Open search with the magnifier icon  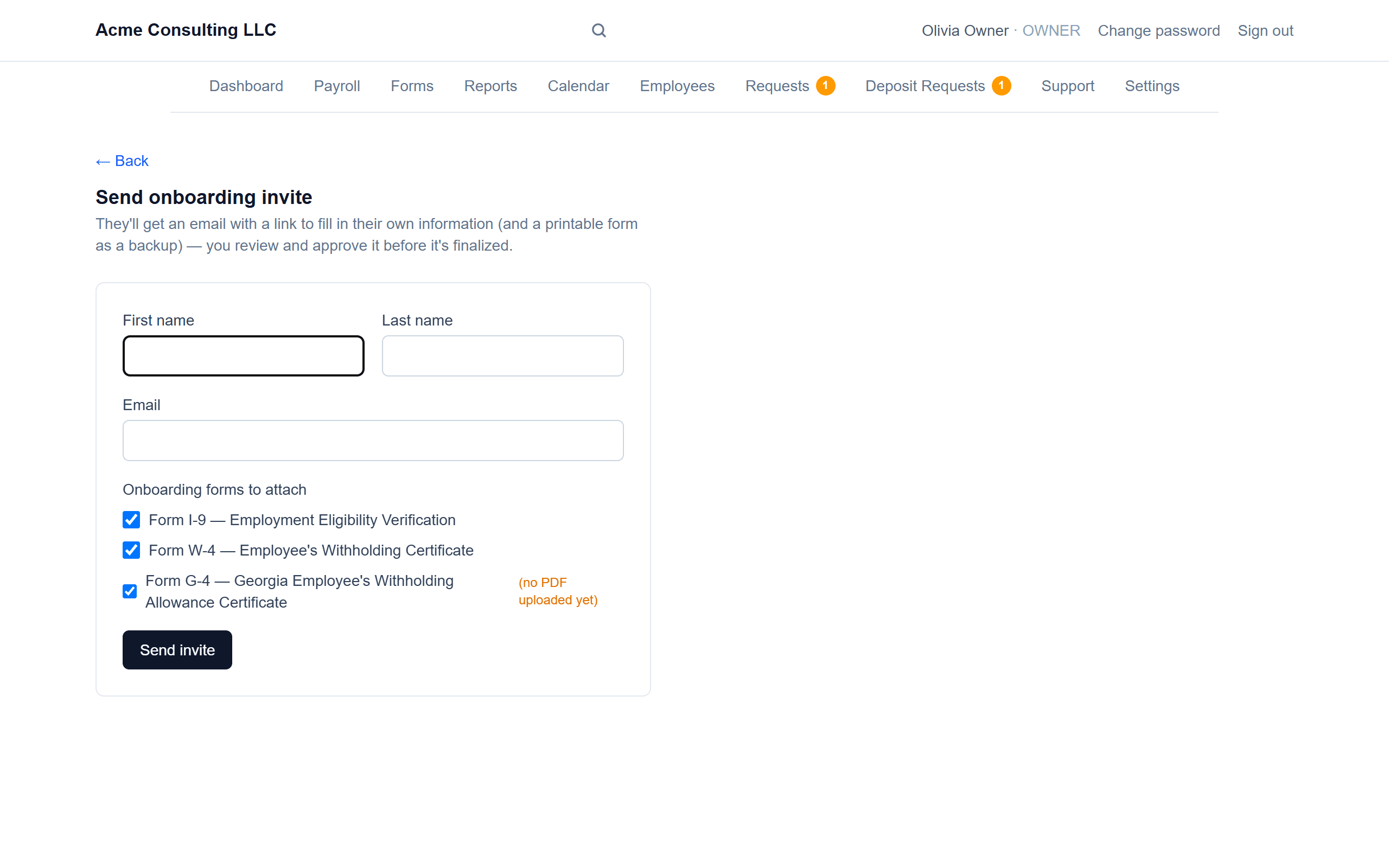point(598,30)
